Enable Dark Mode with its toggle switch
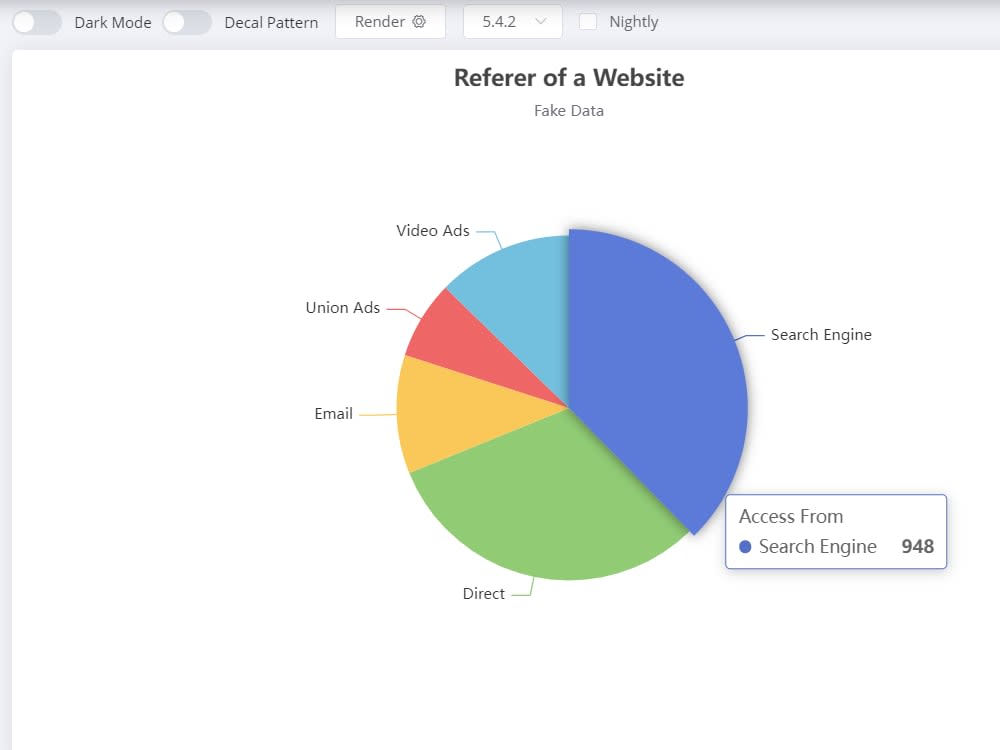The height and width of the screenshot is (750, 1000). [x=36, y=21]
